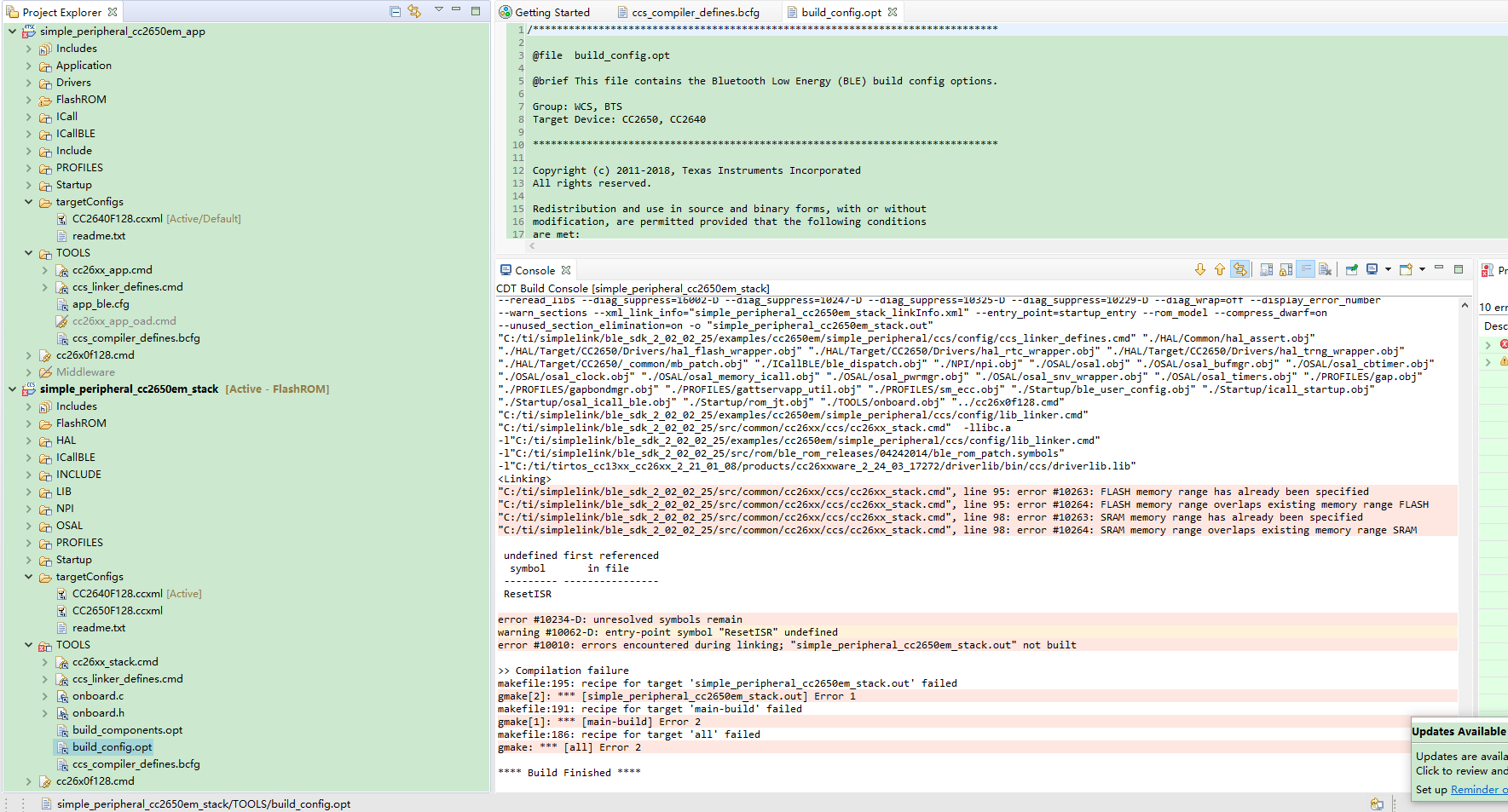Collapse TOOLS folder in stack project

point(28,645)
